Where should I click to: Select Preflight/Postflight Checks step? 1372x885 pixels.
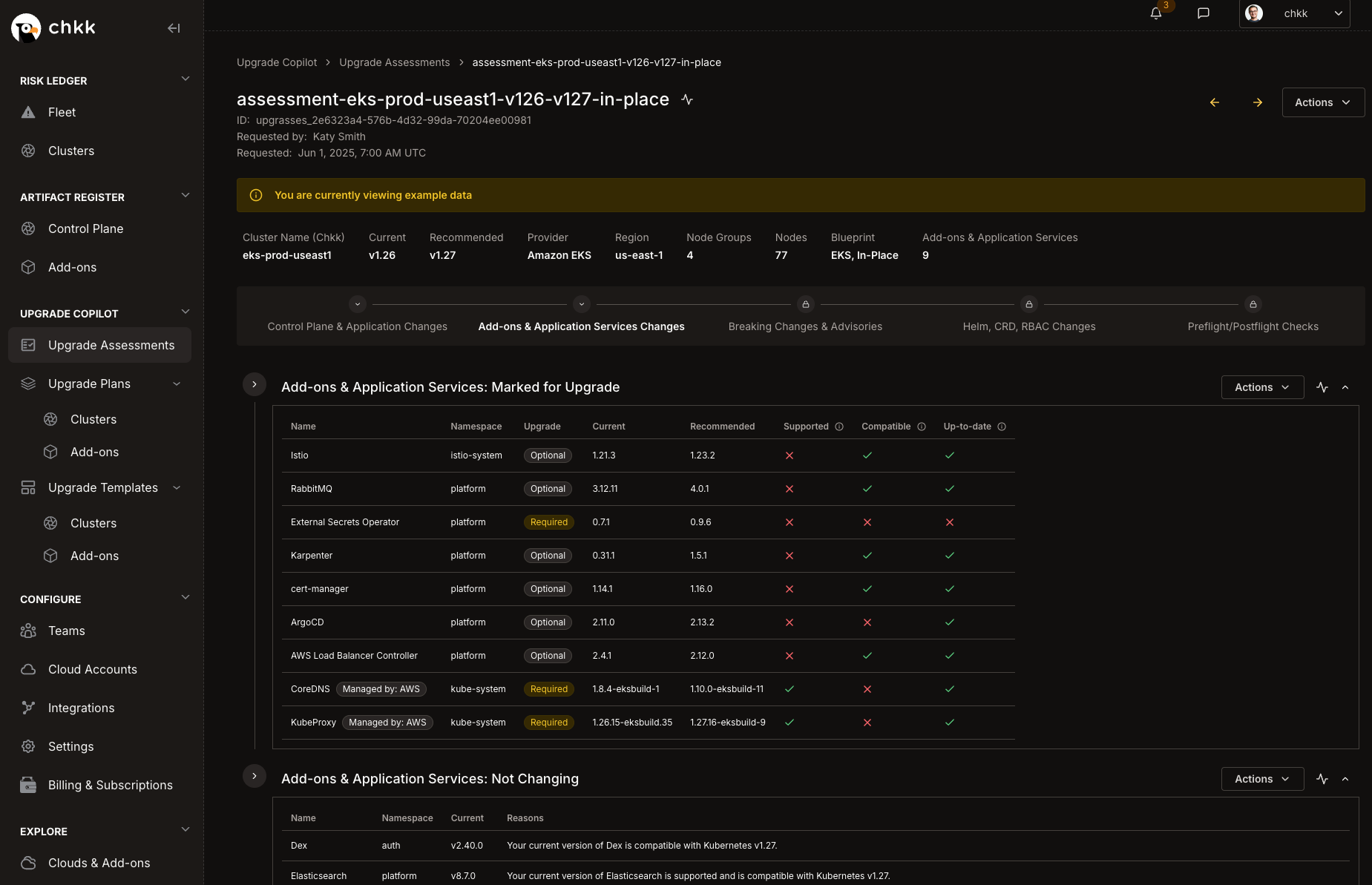1253,326
